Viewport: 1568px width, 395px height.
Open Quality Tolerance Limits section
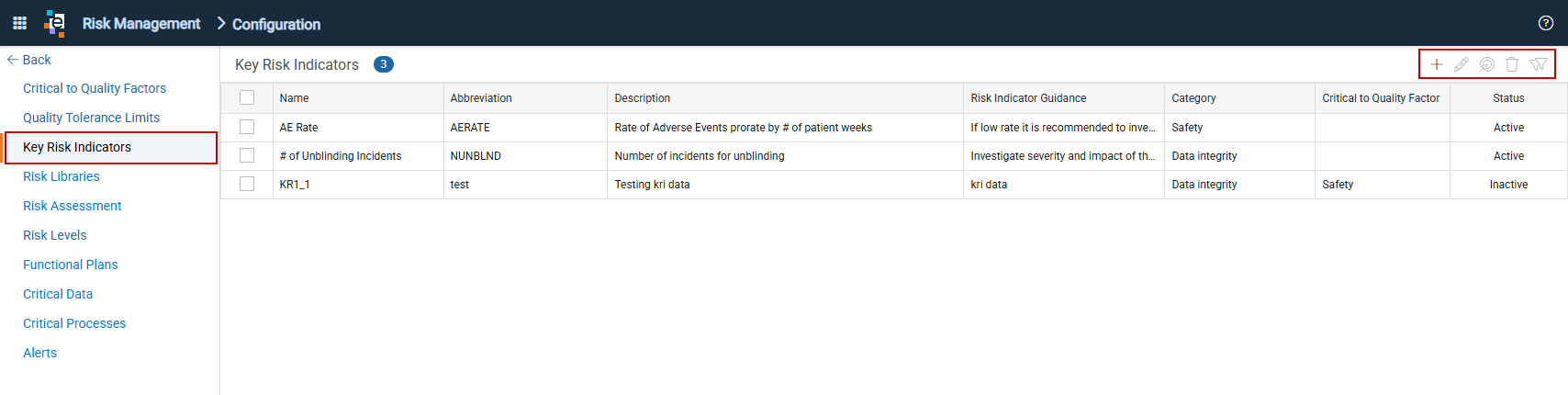91,118
